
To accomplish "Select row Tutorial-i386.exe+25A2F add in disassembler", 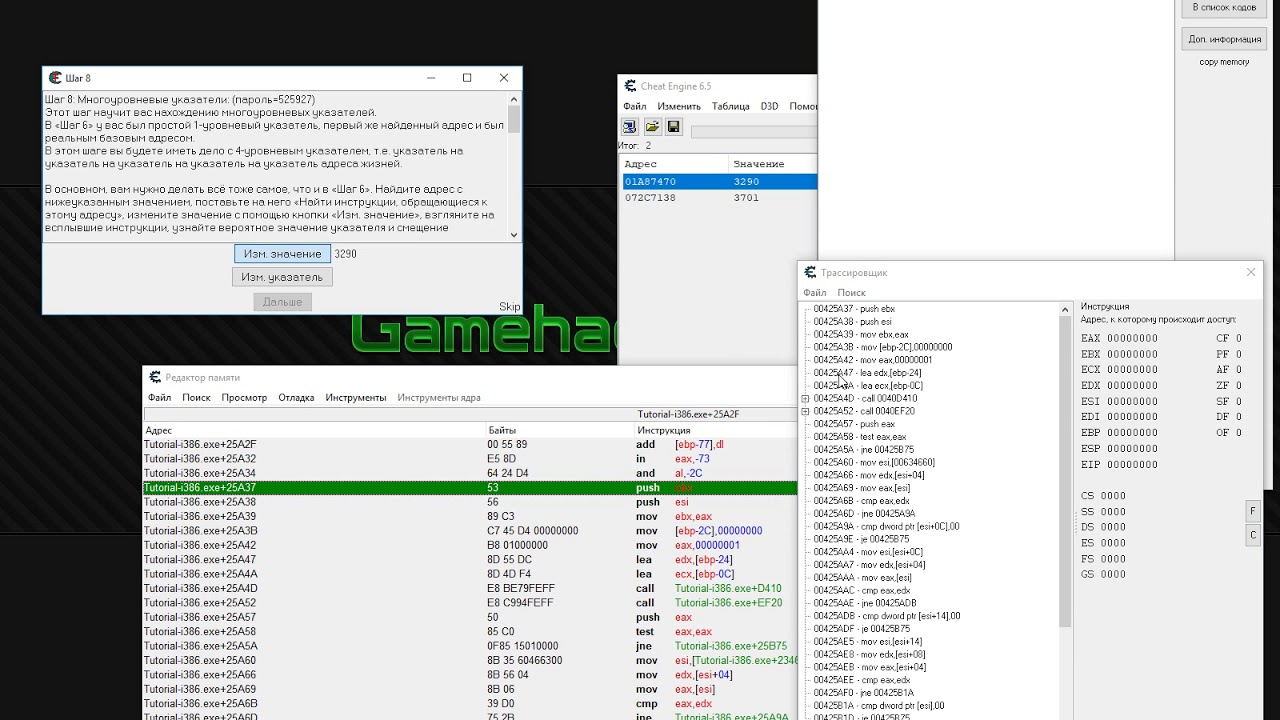I will click(x=470, y=445).
